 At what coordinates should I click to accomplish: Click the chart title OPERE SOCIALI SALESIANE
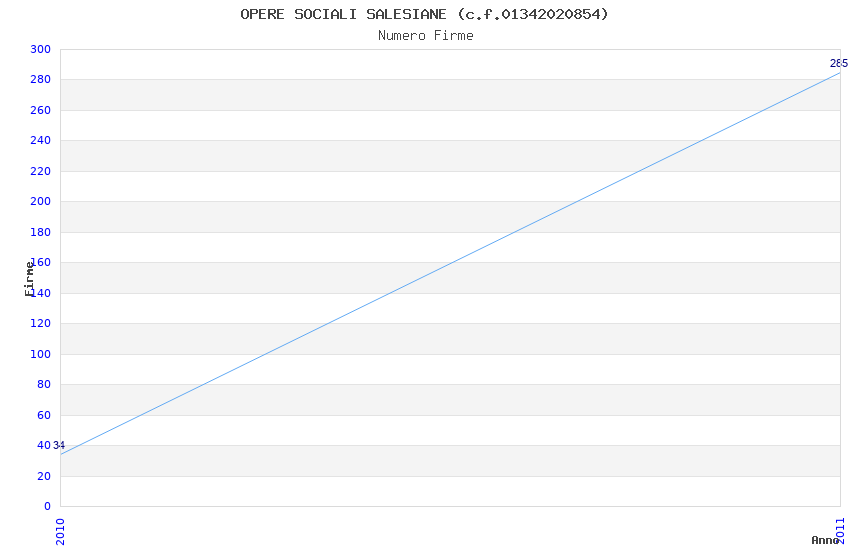(424, 14)
